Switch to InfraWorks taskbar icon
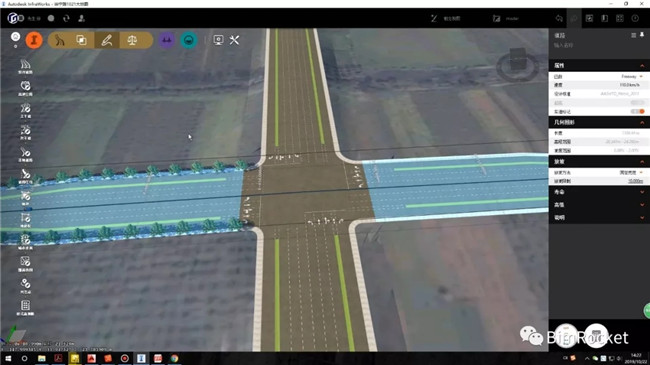This screenshot has height=365, width=650. 141,358
